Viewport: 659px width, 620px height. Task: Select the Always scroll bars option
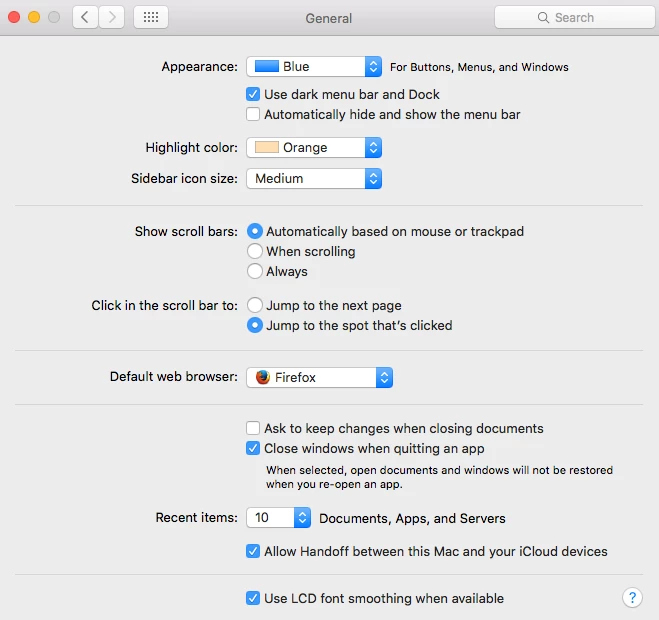tap(255, 271)
